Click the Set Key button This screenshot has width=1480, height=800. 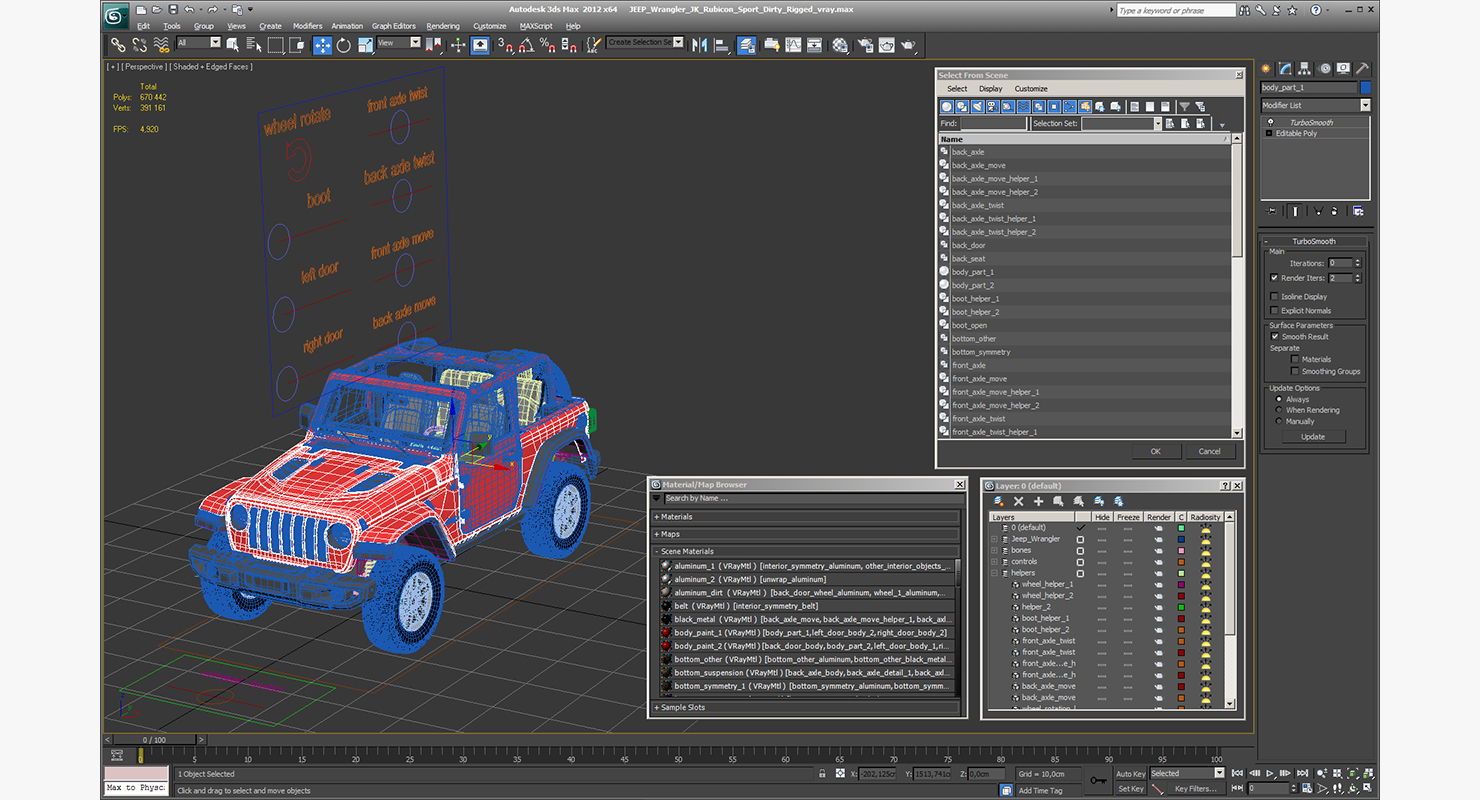tap(1130, 788)
